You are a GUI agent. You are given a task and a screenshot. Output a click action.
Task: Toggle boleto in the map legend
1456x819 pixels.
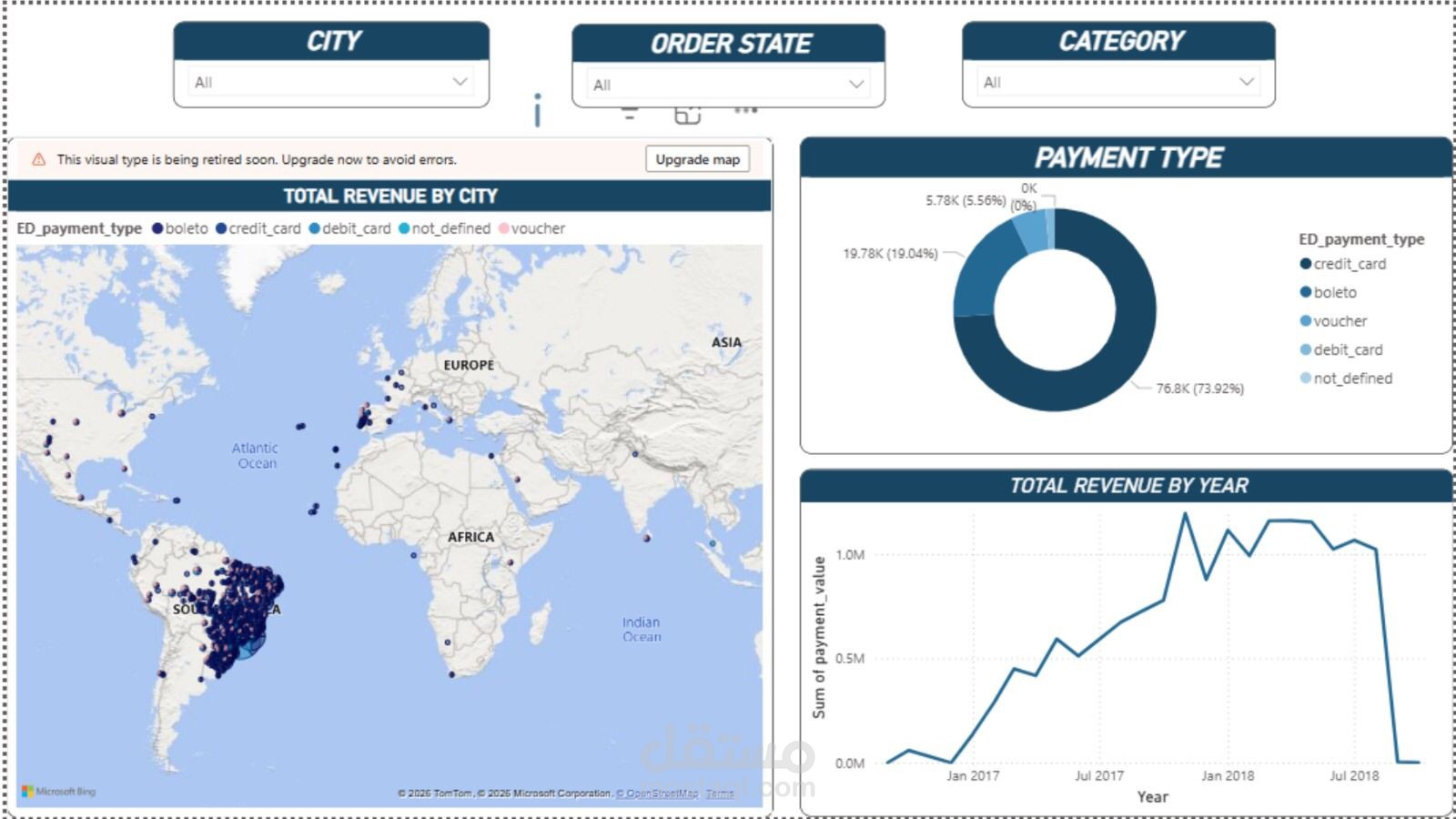tap(183, 227)
